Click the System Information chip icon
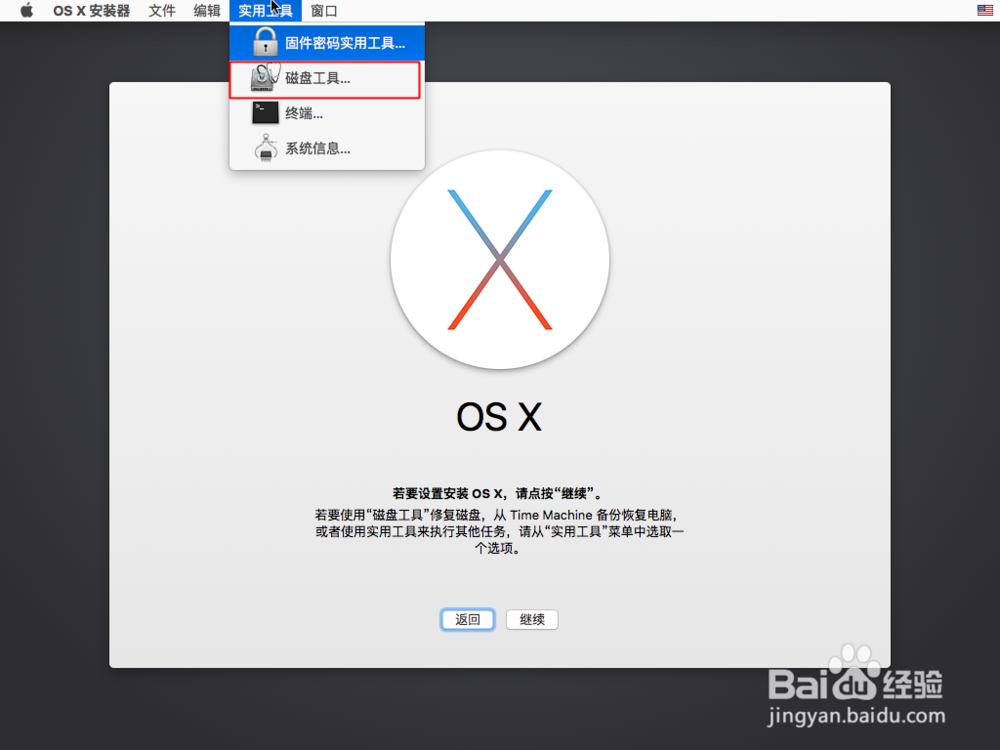The width and height of the screenshot is (1000, 750). click(x=265, y=148)
